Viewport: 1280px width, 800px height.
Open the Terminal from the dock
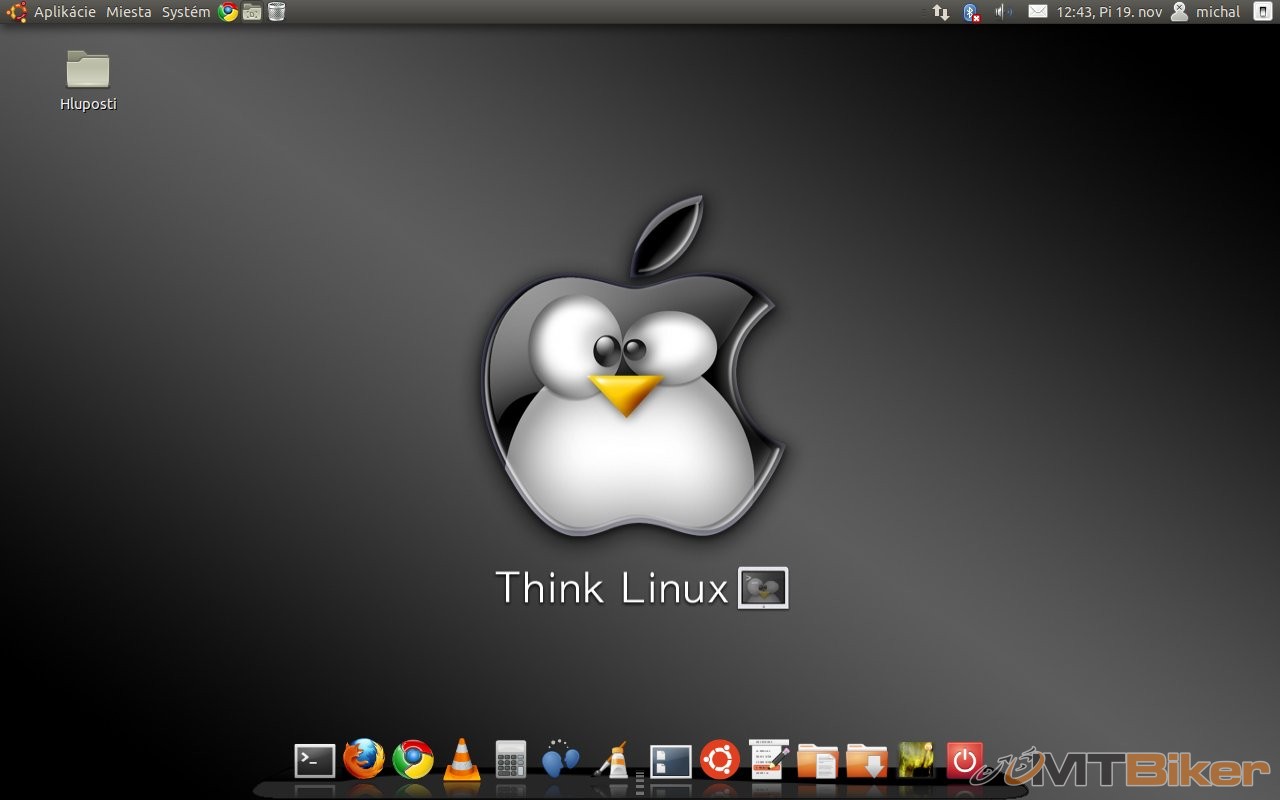click(314, 761)
